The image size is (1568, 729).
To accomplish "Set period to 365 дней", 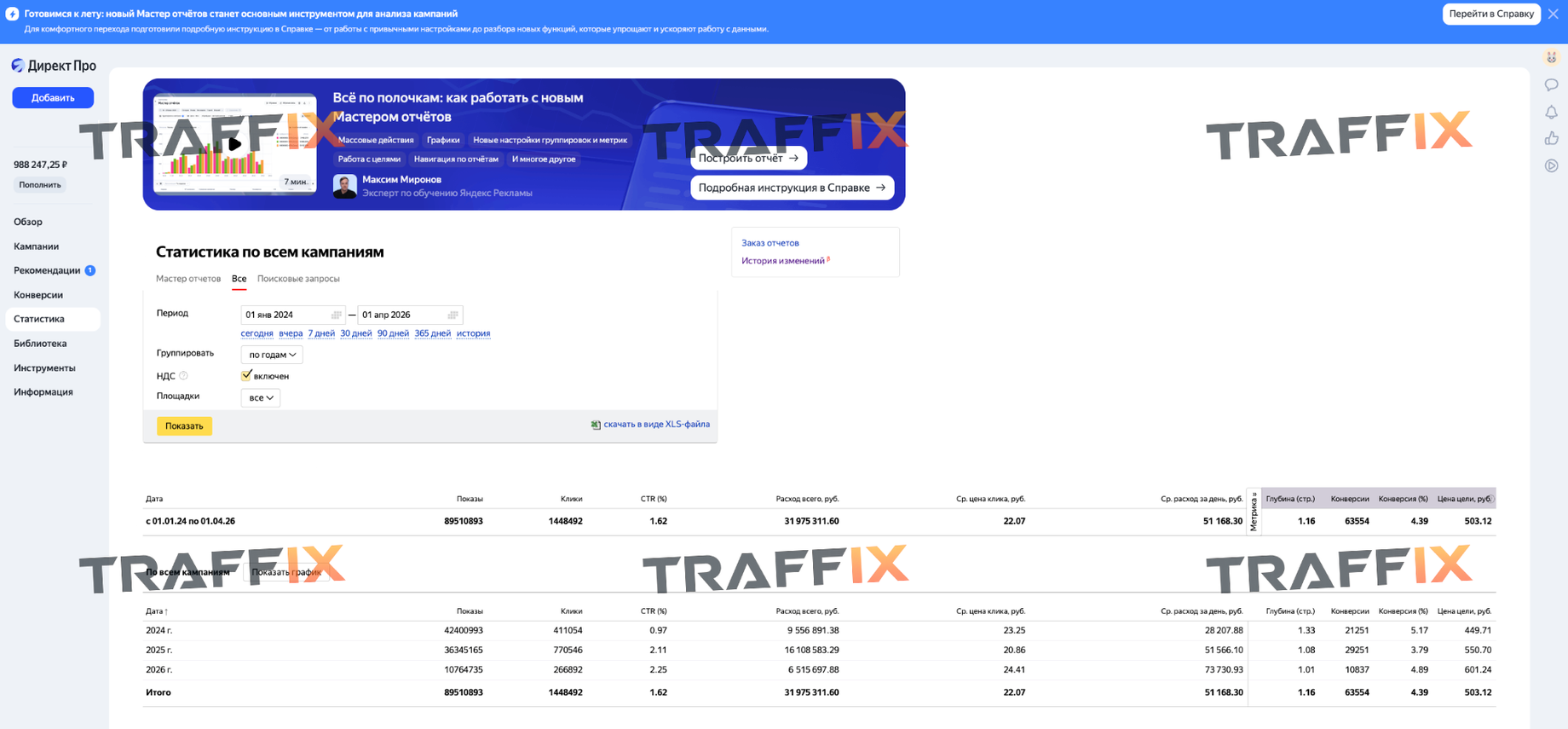I will (x=433, y=333).
